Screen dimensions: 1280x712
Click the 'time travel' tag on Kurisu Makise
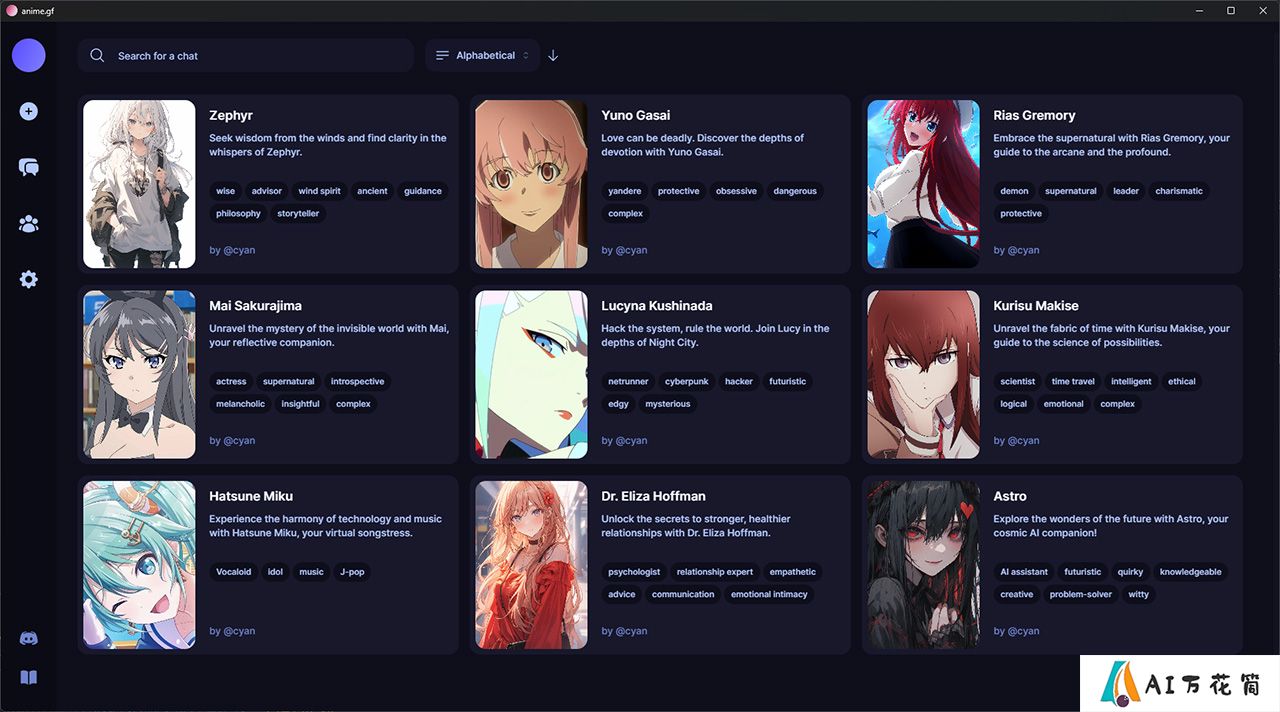pyautogui.click(x=1073, y=381)
